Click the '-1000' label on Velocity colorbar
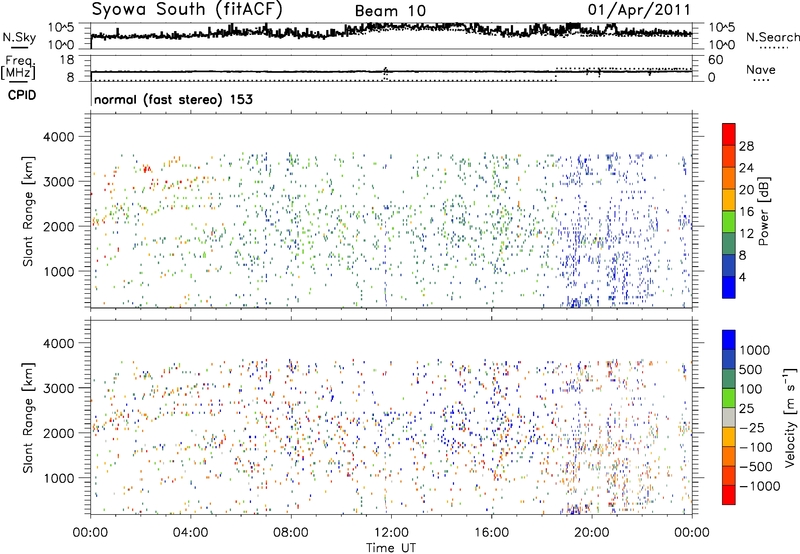This screenshot has height=554, width=800. click(760, 486)
